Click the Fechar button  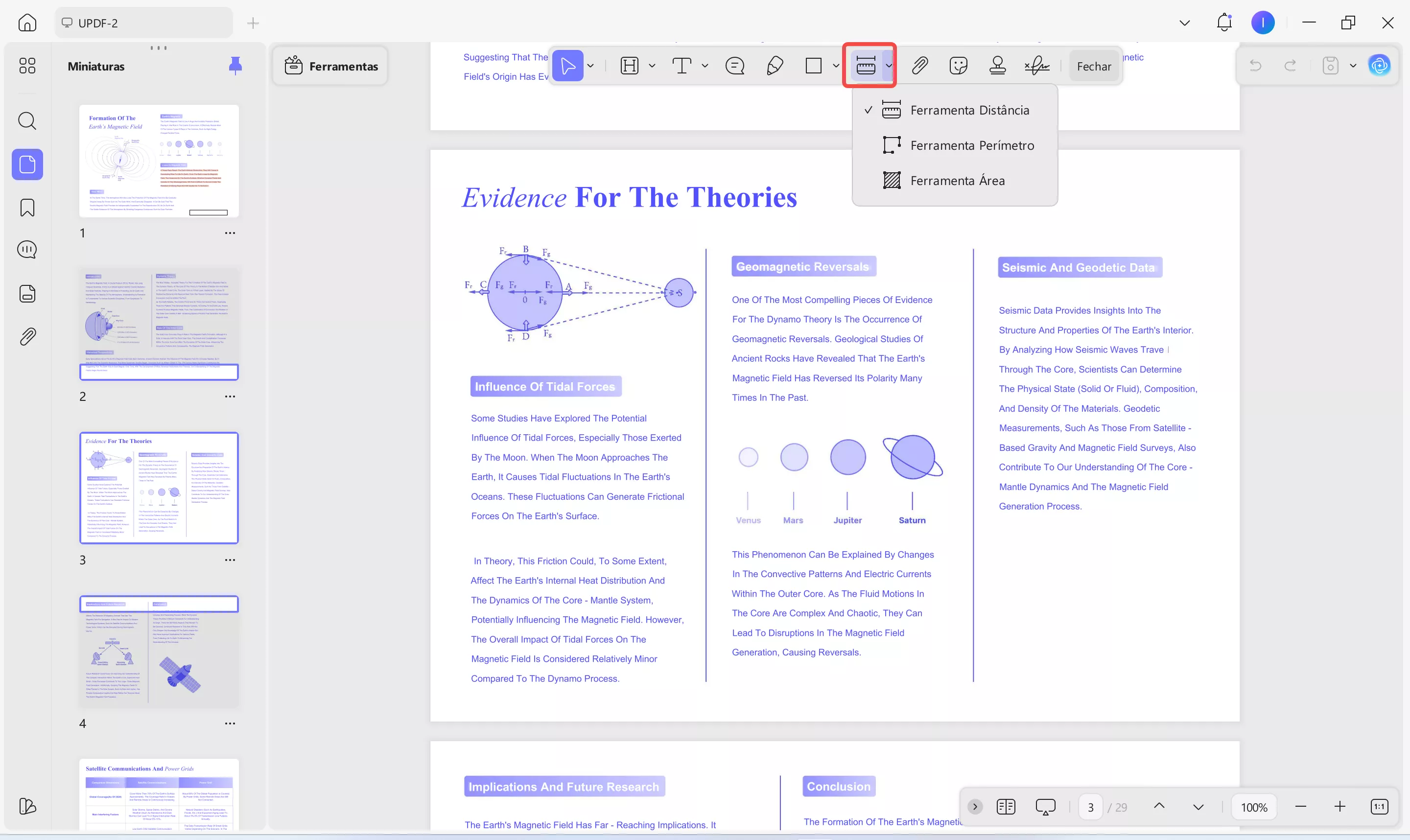click(x=1094, y=66)
